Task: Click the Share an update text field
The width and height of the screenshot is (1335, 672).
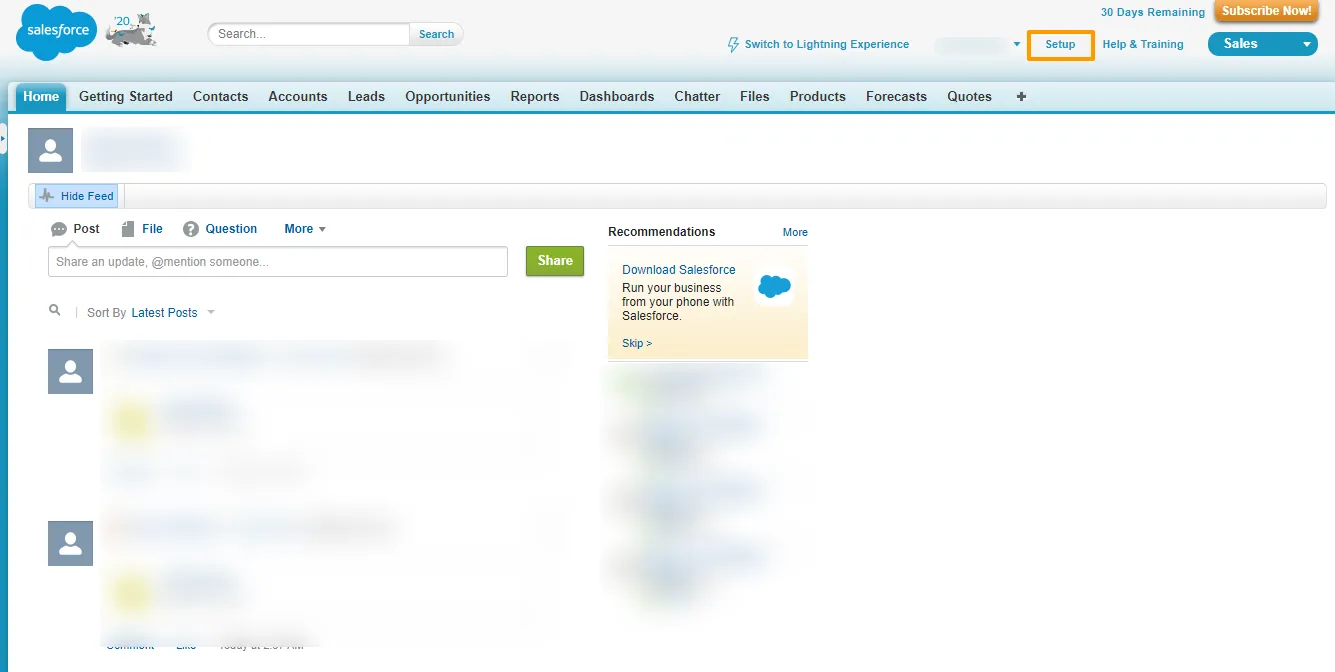Action: [277, 262]
